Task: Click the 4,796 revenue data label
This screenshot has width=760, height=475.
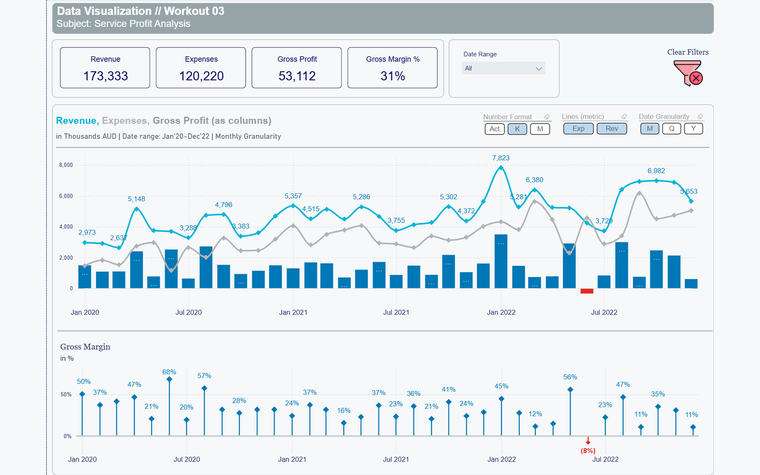Action: [x=223, y=205]
